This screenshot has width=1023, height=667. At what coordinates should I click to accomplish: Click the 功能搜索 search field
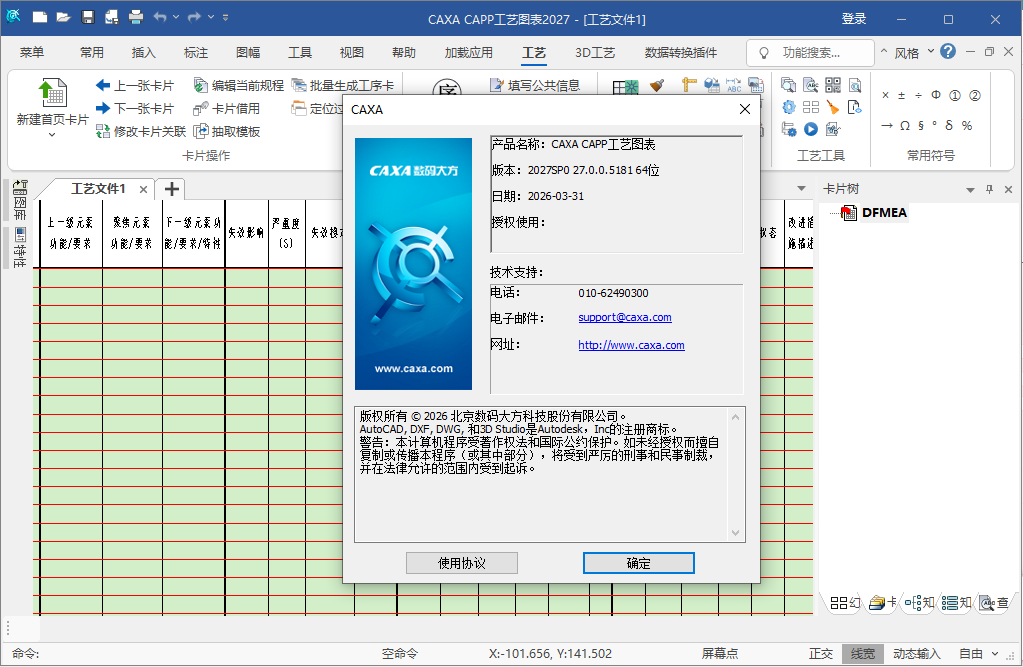click(x=810, y=53)
